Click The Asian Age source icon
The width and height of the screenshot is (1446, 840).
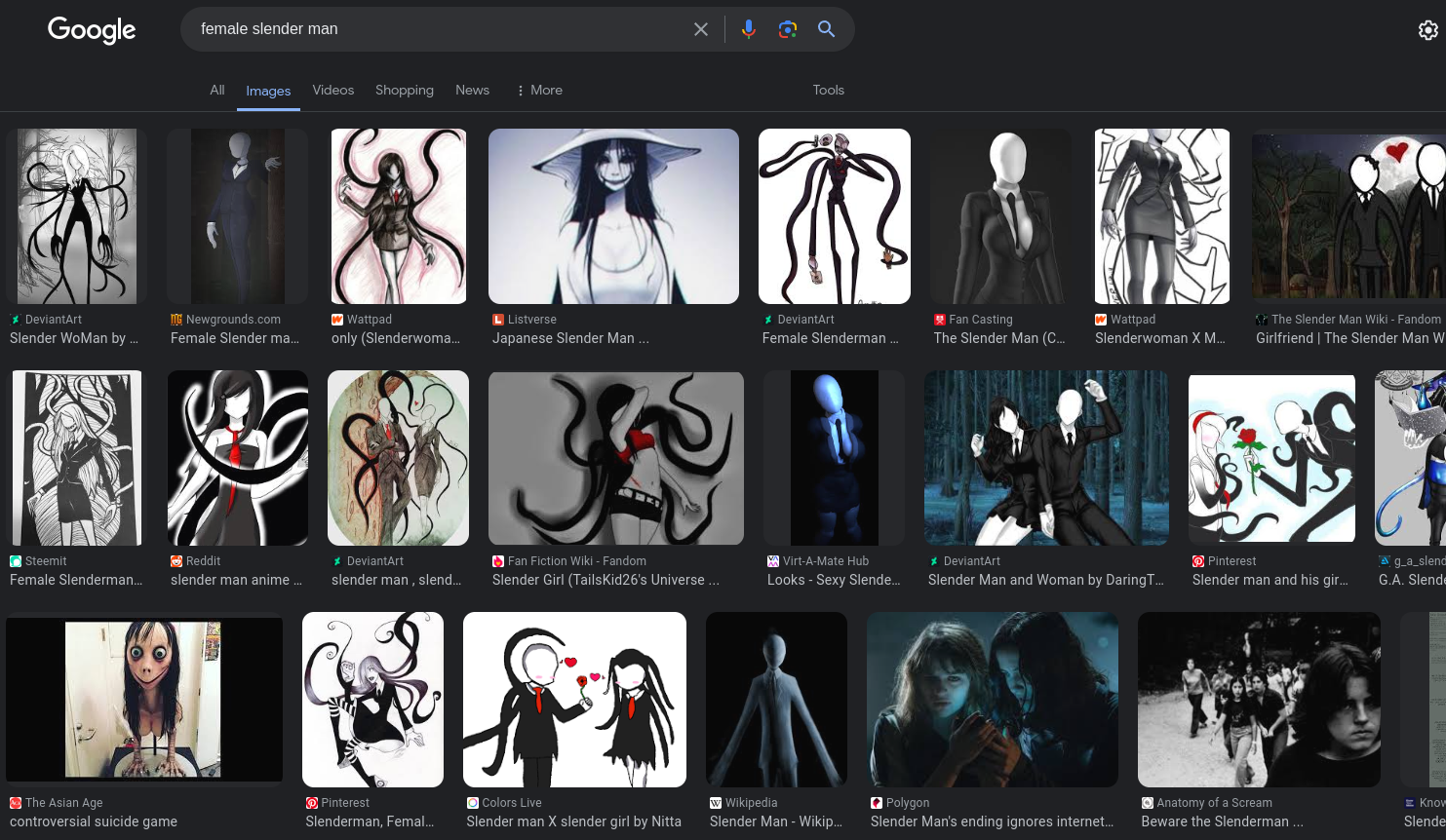pos(16,803)
